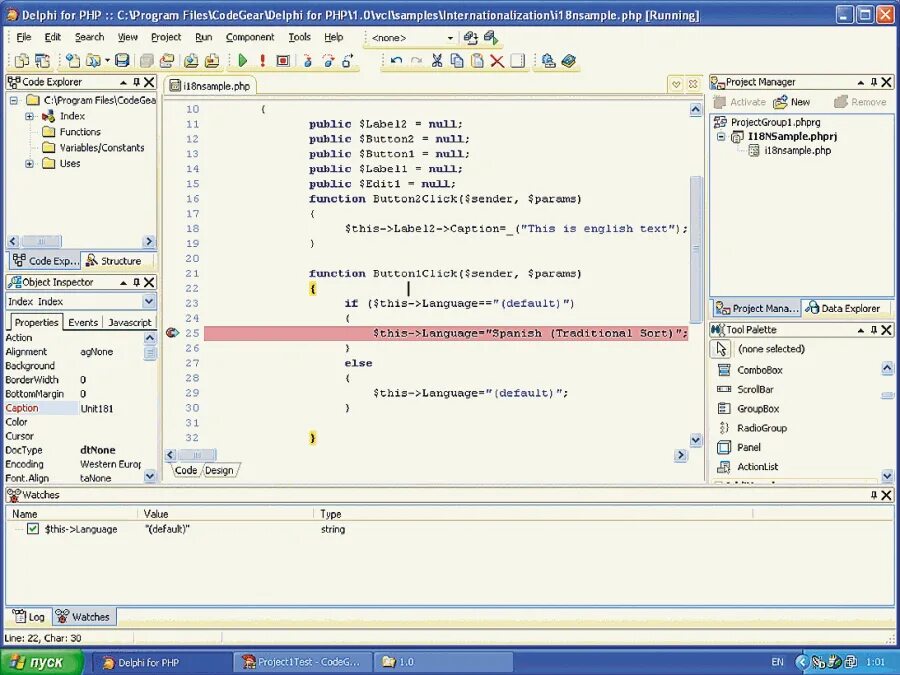Click the Run to Cursor debug icon

click(x=348, y=60)
